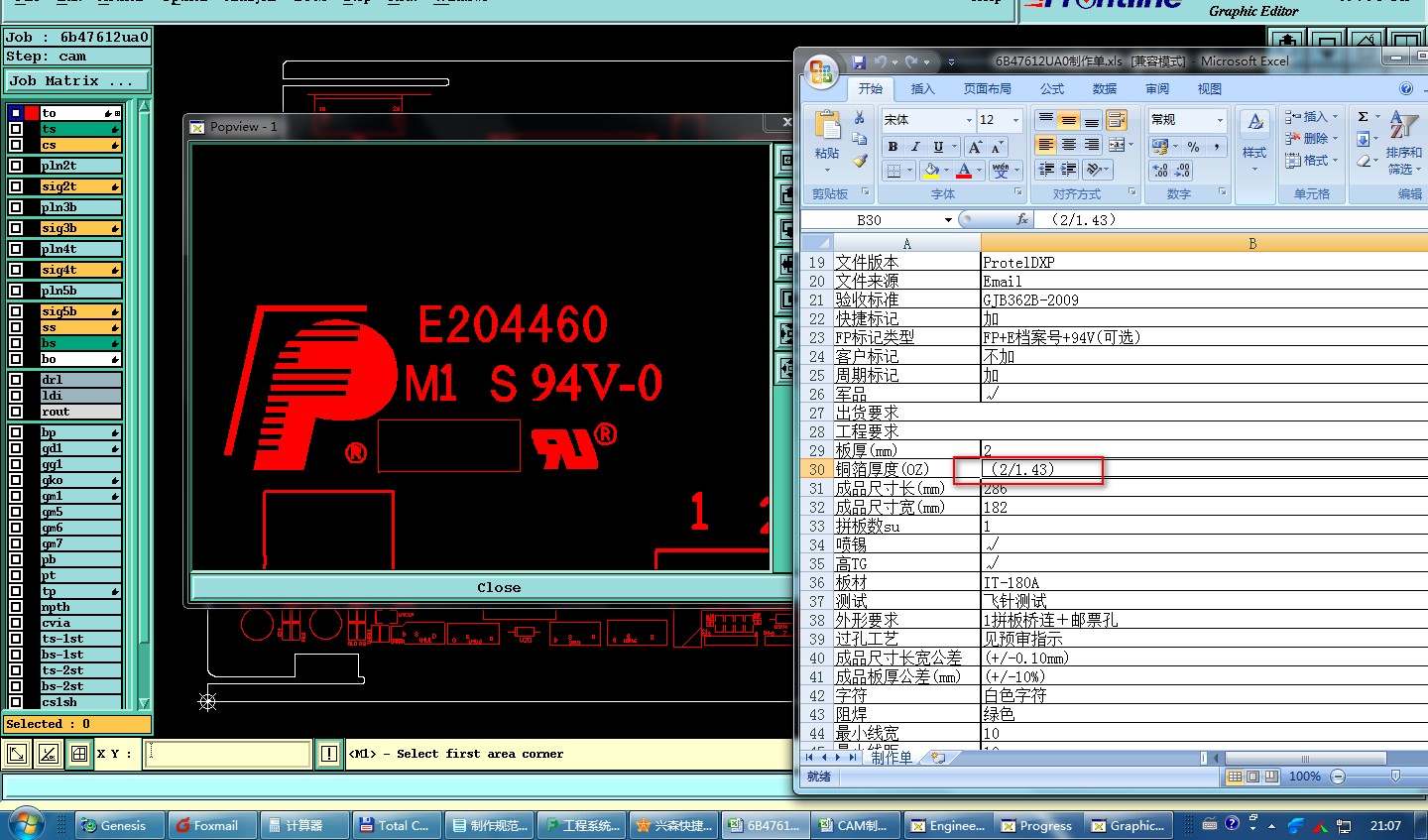This screenshot has height=840, width=1428.
Task: Expand the Name Box dropdown at B30
Action: (948, 220)
